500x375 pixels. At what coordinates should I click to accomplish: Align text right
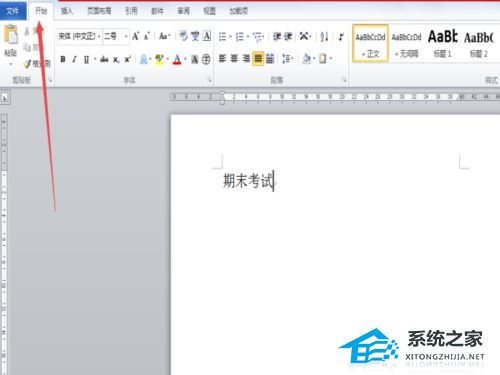tap(246, 59)
